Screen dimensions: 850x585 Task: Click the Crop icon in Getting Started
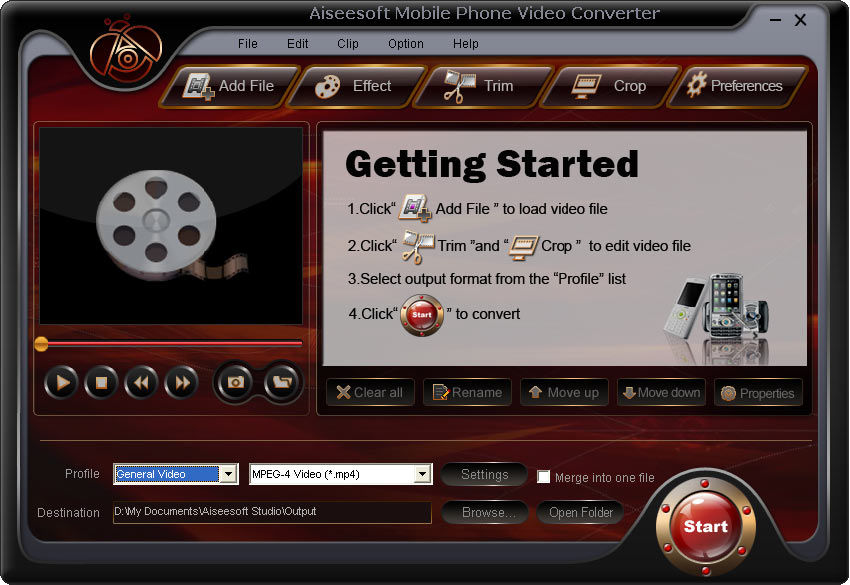click(523, 247)
